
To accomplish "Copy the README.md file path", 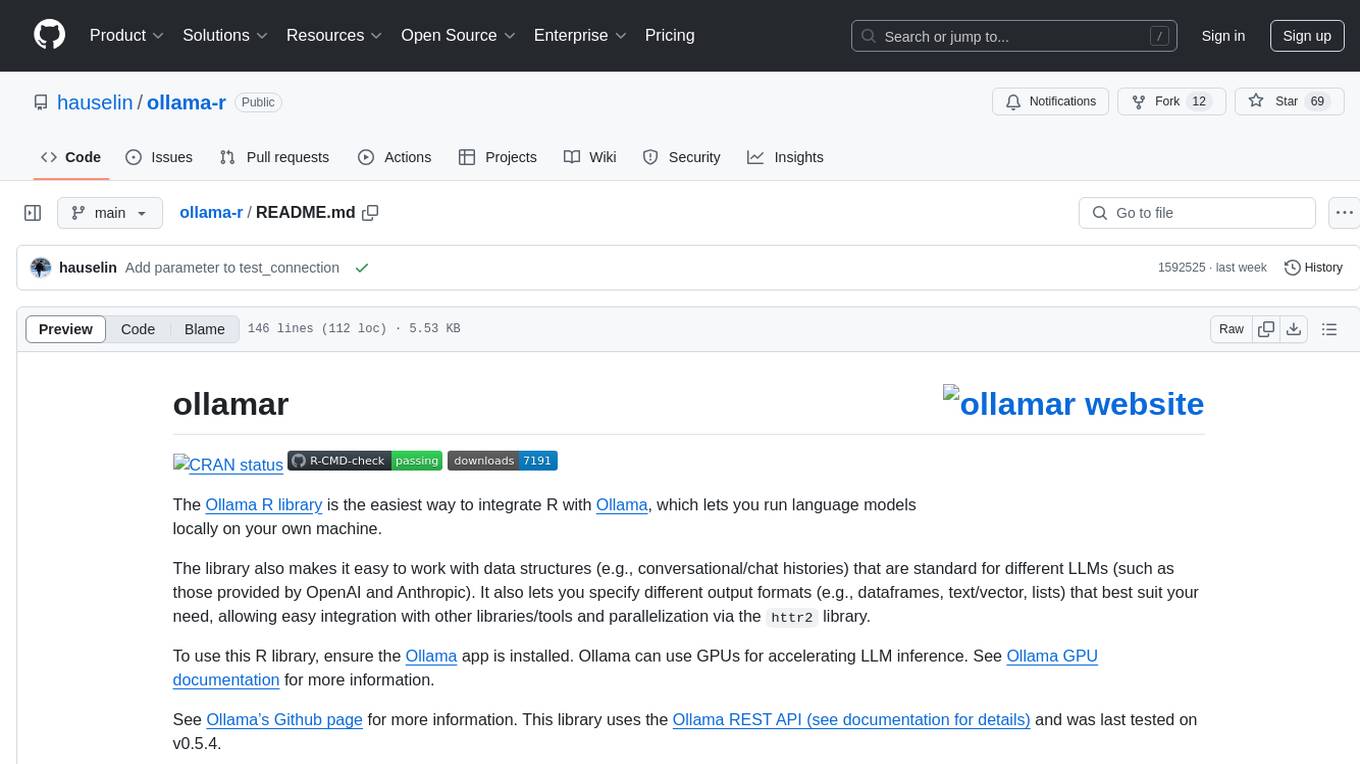I will coord(370,213).
